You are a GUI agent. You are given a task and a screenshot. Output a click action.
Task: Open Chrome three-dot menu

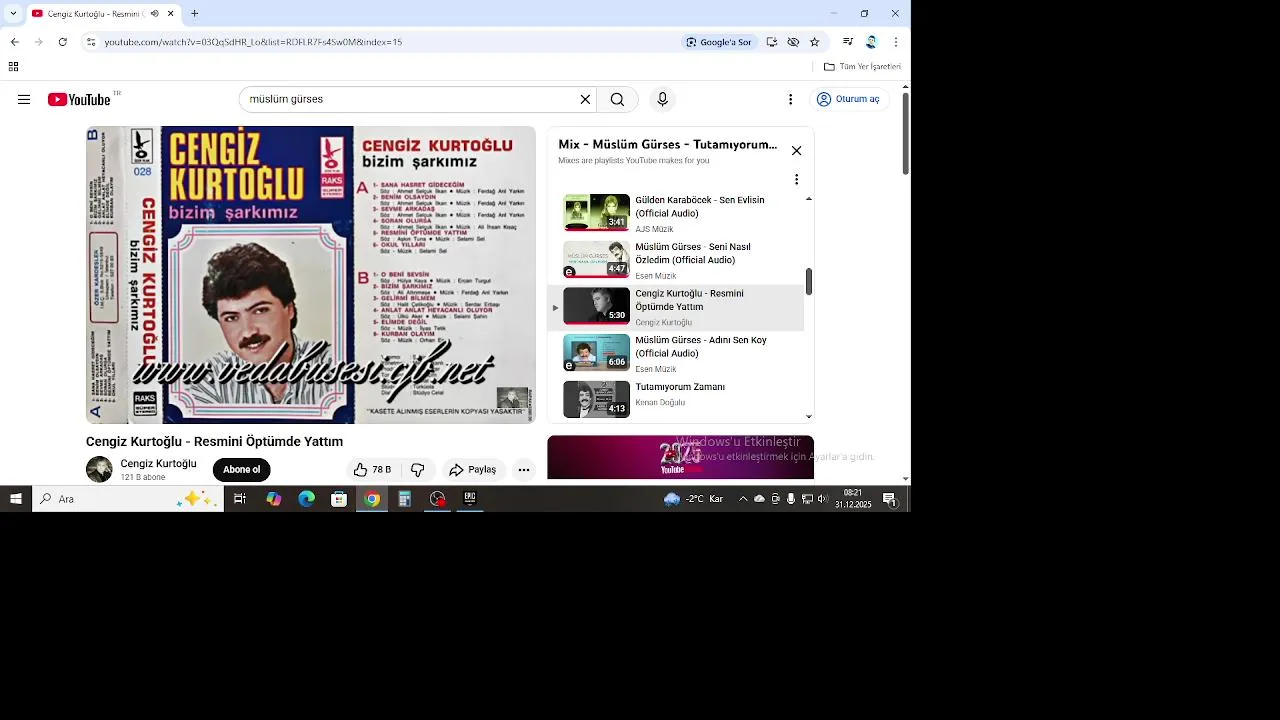(895, 42)
